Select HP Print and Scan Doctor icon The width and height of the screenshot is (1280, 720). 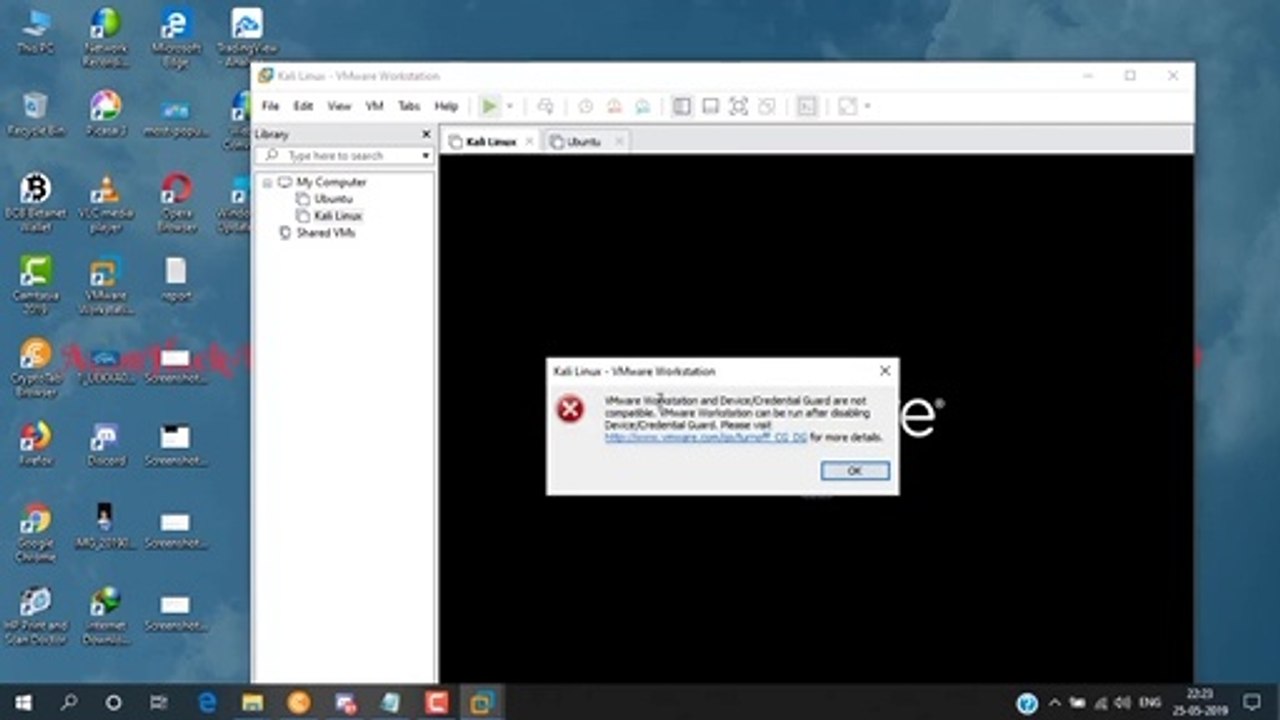coord(35,616)
